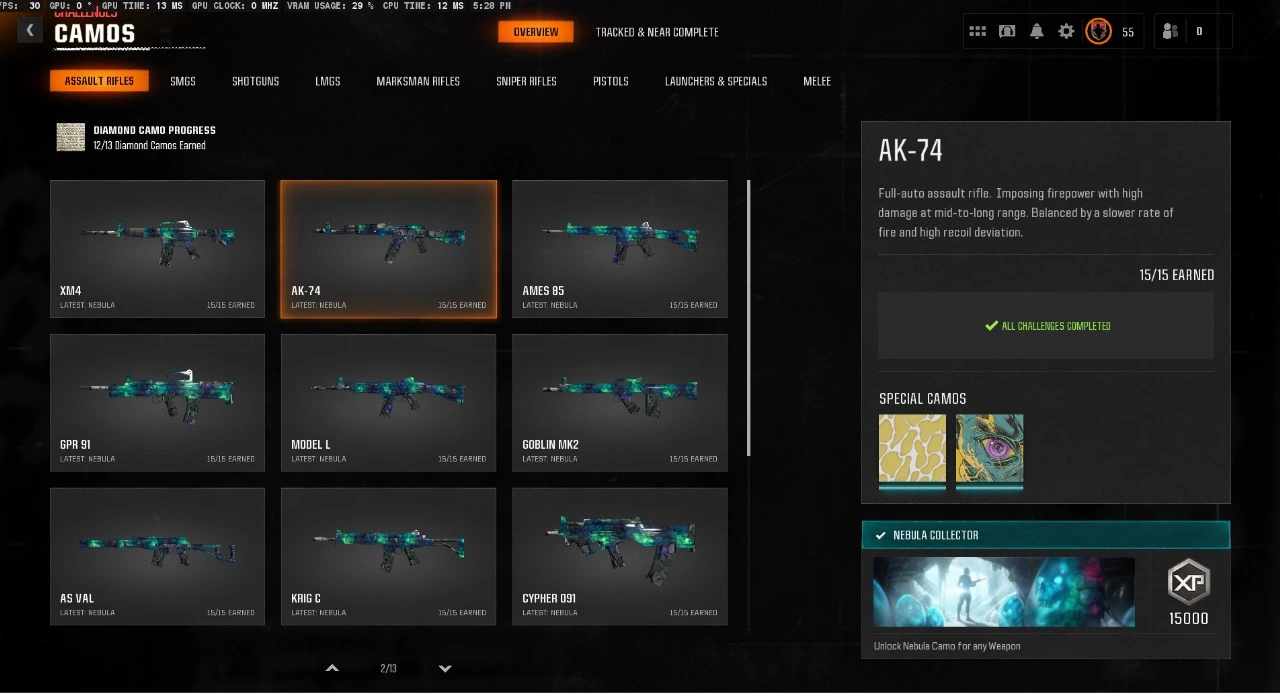Click the weapon list vertical scrollbar
Screen dimensions: 1280x693
click(x=749, y=317)
